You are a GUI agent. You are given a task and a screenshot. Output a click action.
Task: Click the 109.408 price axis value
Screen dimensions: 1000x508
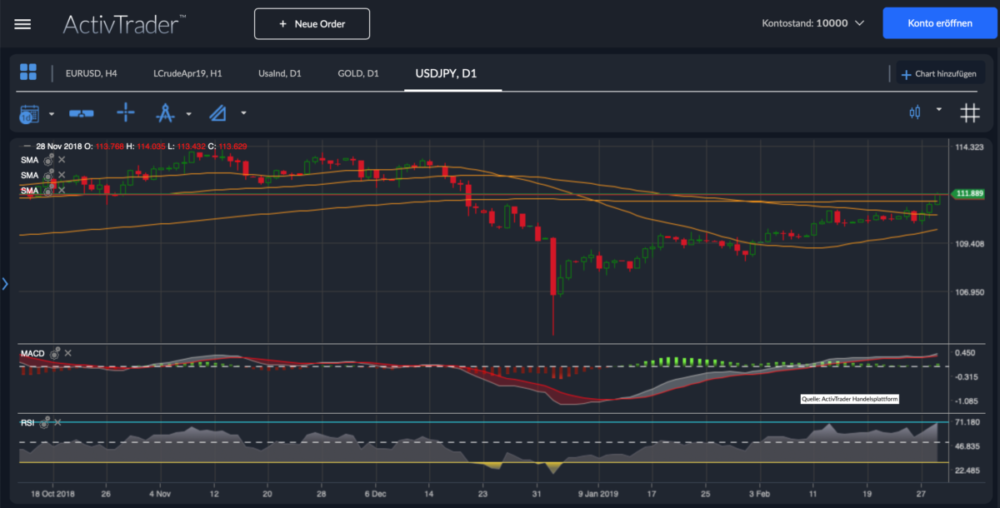(969, 243)
